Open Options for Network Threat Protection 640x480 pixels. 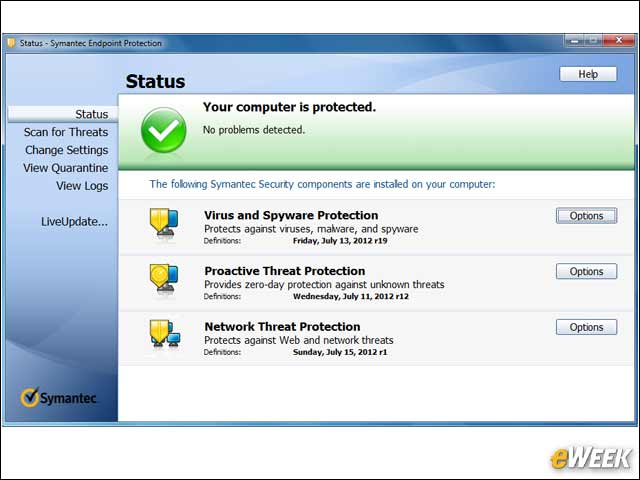tap(586, 327)
